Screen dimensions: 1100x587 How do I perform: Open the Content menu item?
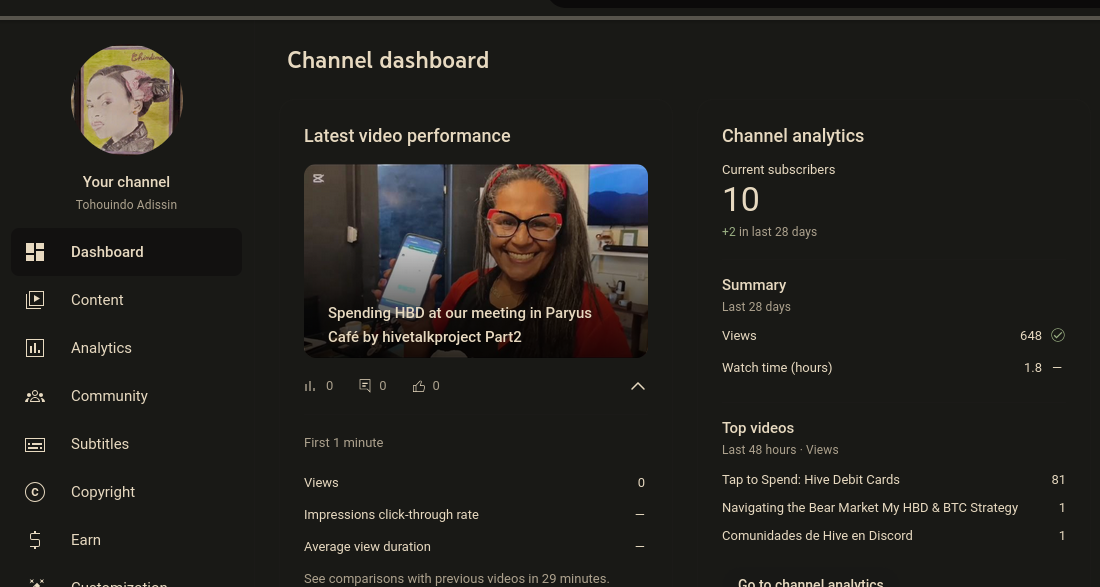tap(126, 300)
